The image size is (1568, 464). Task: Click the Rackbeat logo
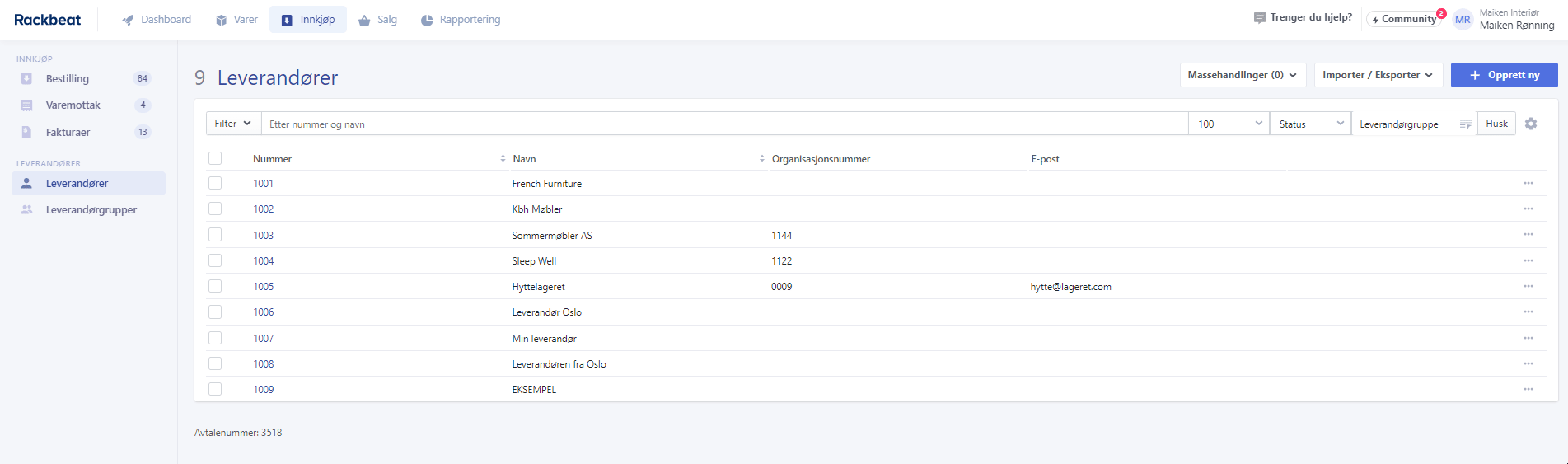(x=48, y=20)
